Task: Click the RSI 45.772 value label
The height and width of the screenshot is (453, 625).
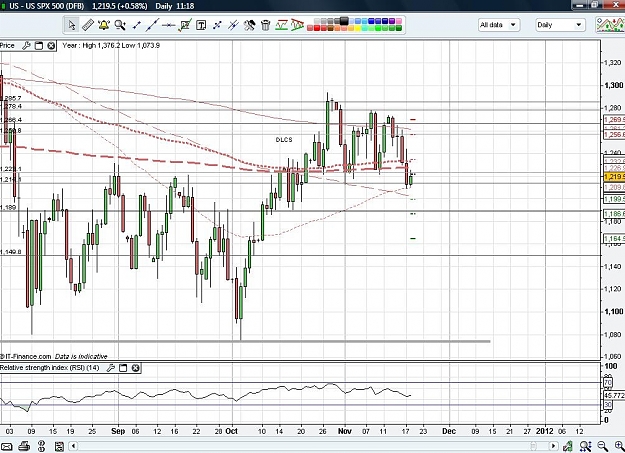Action: [x=614, y=395]
